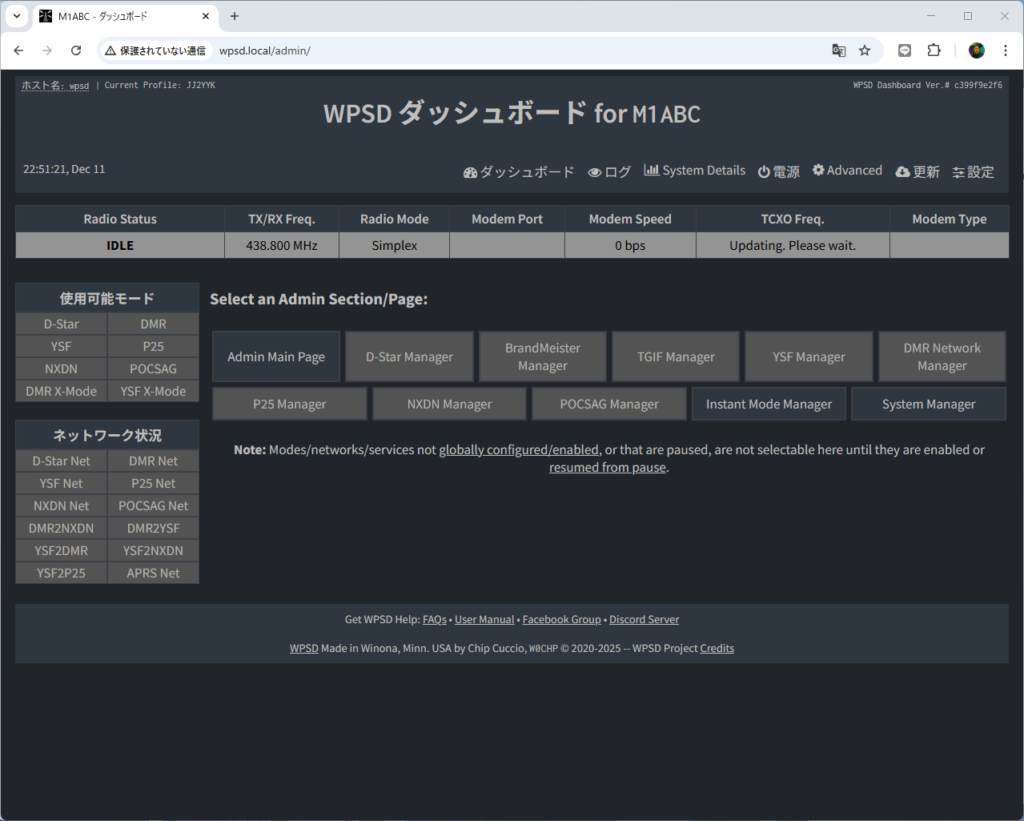1024x821 pixels.
Task: Expand the tab search dropdown arrow
Action: click(16, 16)
